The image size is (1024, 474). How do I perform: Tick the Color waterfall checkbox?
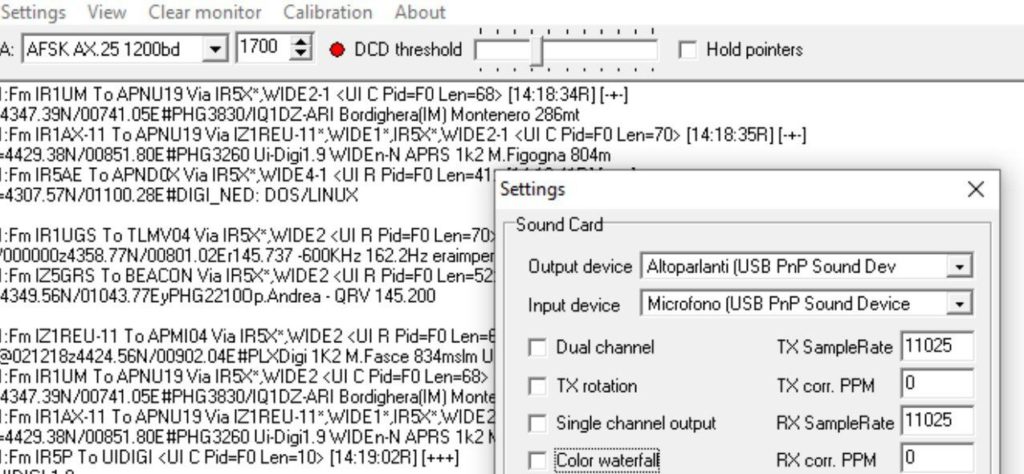click(x=537, y=461)
